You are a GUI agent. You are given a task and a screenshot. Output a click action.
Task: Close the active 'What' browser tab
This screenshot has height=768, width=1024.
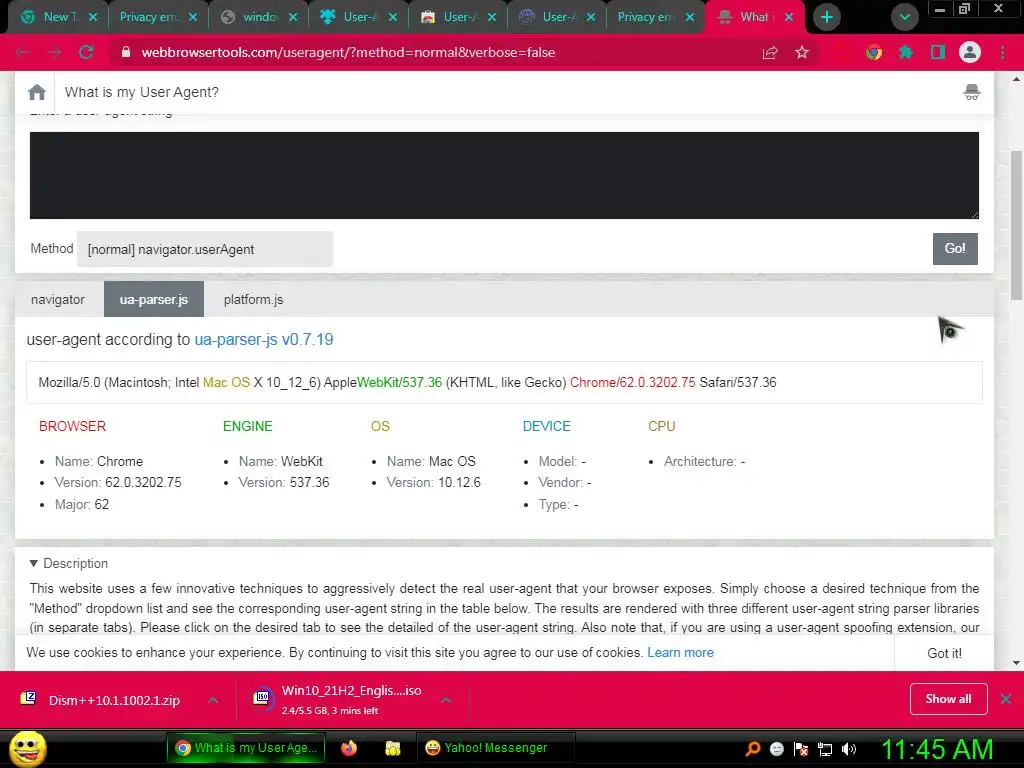coord(789,17)
